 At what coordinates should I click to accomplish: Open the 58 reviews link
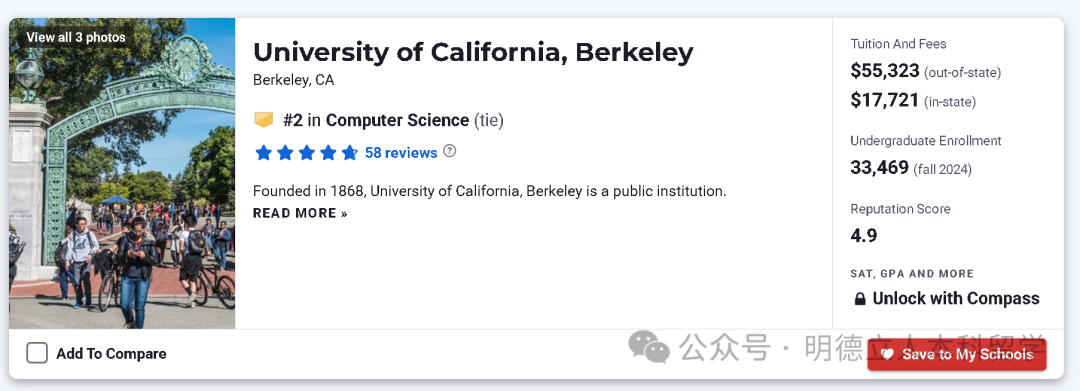[401, 153]
